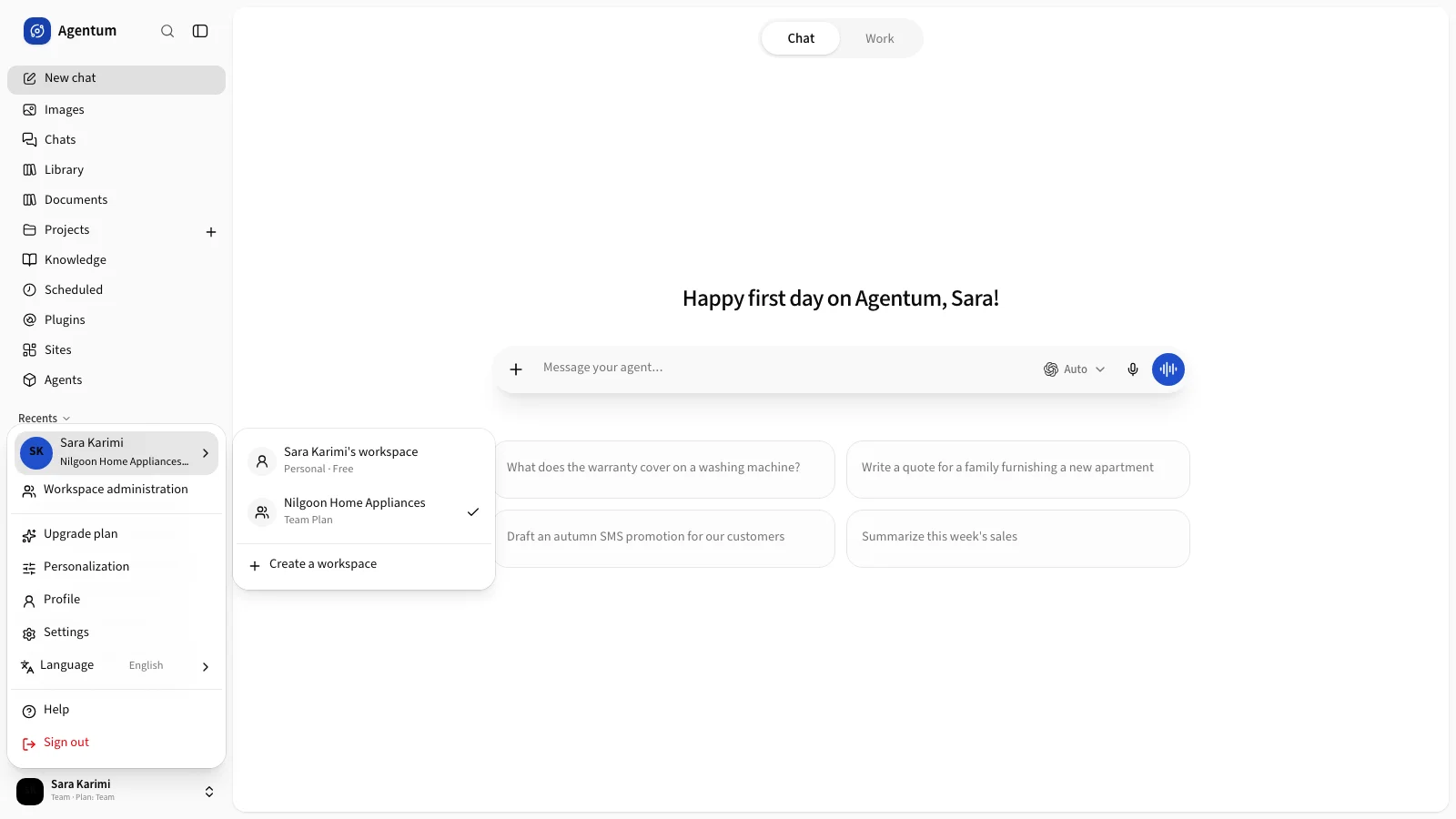Viewport: 1456px width, 819px height.
Task: Switch to the Chat tab
Action: pyautogui.click(x=801, y=38)
